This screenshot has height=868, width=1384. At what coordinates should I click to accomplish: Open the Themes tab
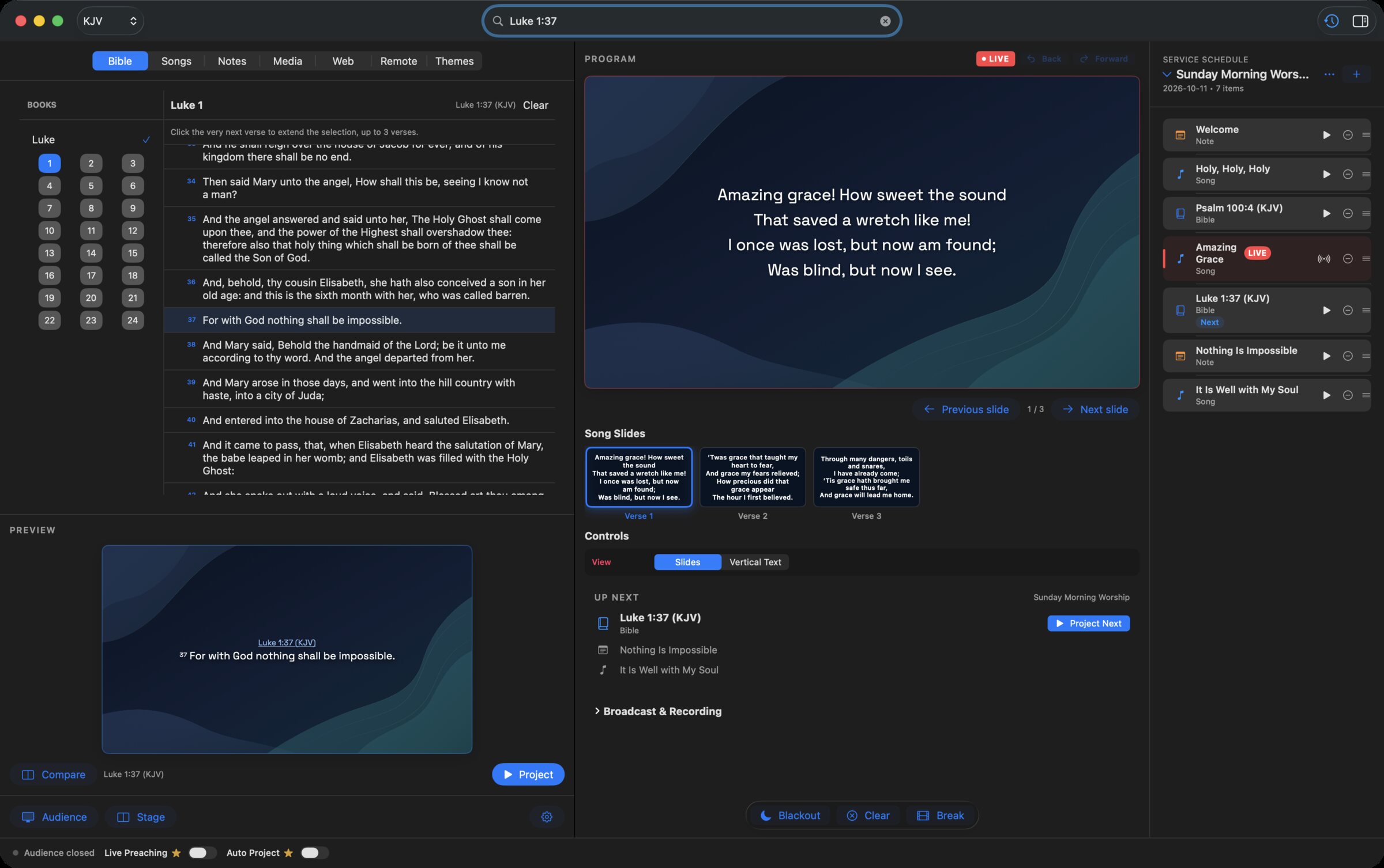pos(454,61)
